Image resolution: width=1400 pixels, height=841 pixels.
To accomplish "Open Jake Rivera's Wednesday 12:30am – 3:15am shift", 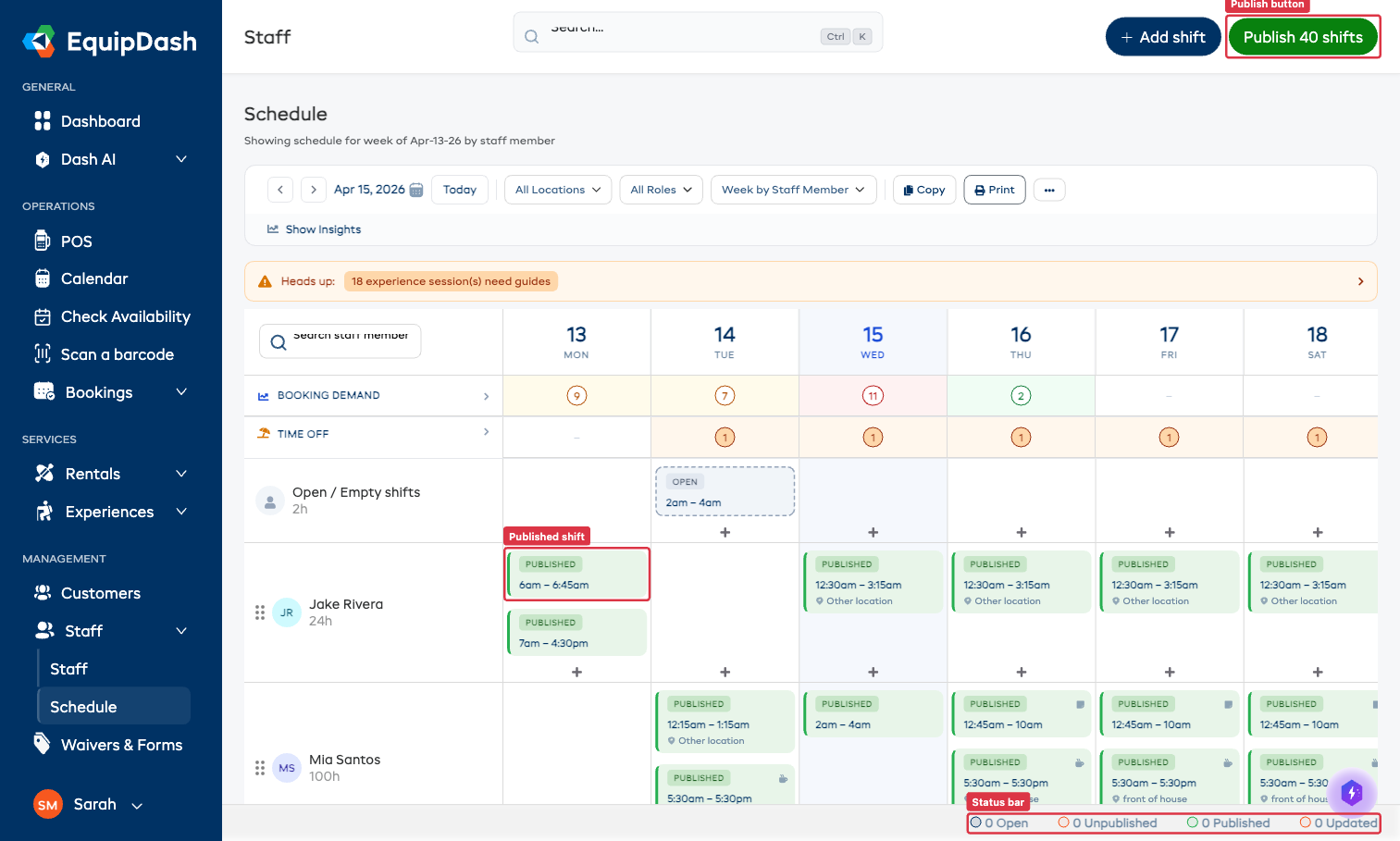I will (x=873, y=582).
